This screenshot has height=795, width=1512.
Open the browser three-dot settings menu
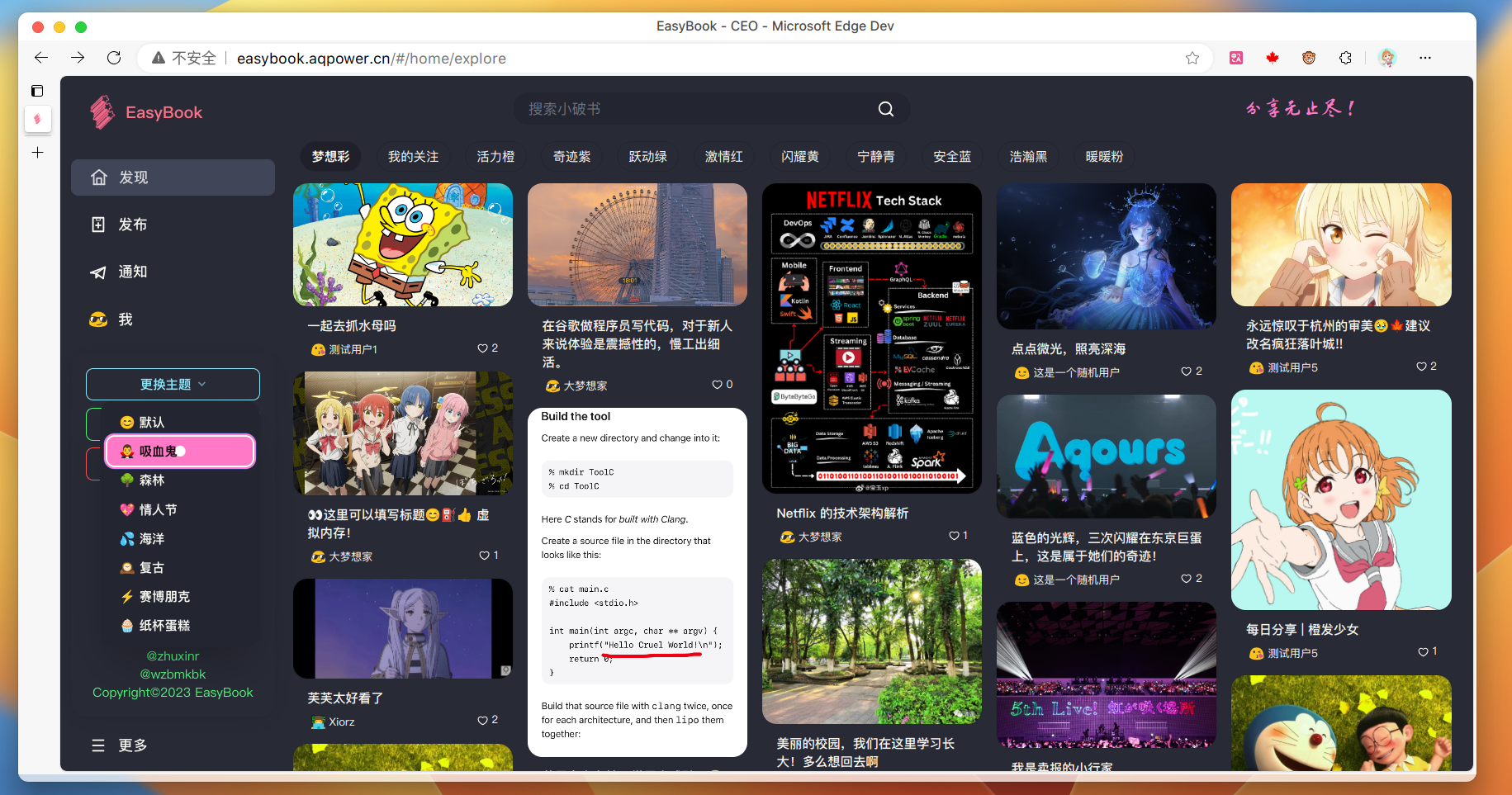[x=1424, y=58]
